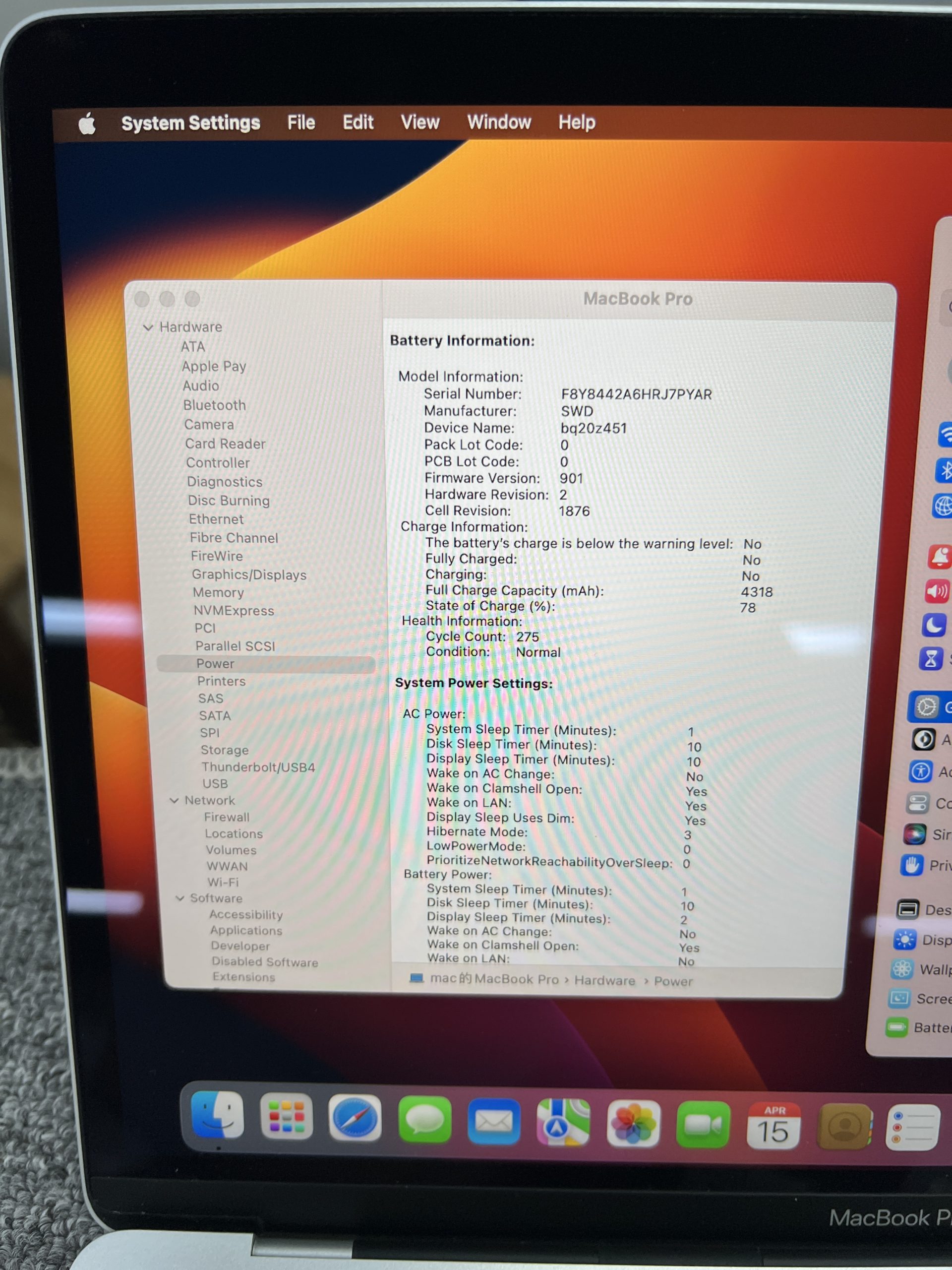Image resolution: width=952 pixels, height=1270 pixels.
Task: Select Thunderbolt/USB4 in sidebar
Action: point(258,767)
